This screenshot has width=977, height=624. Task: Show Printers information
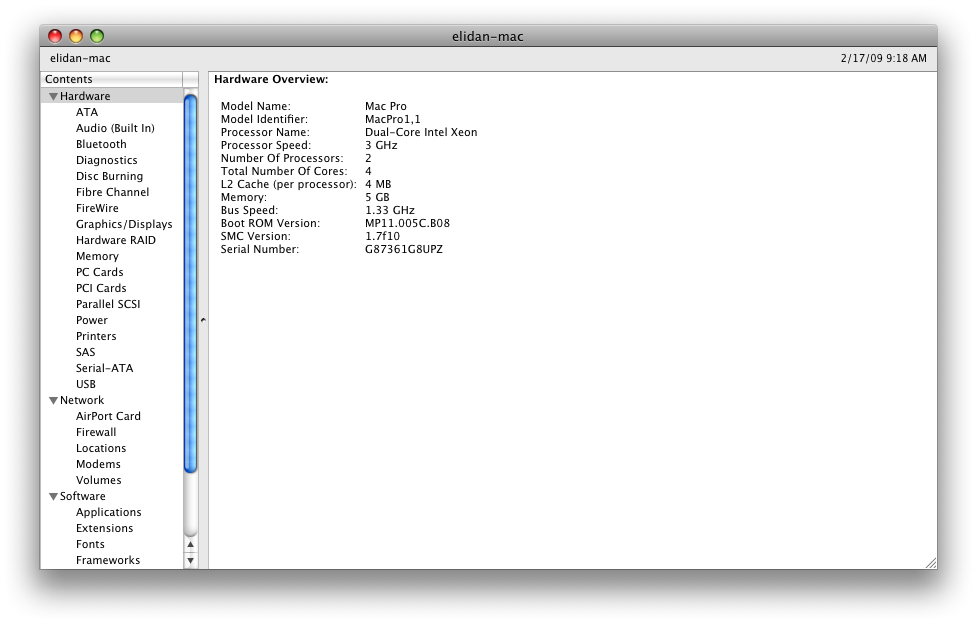[96, 336]
